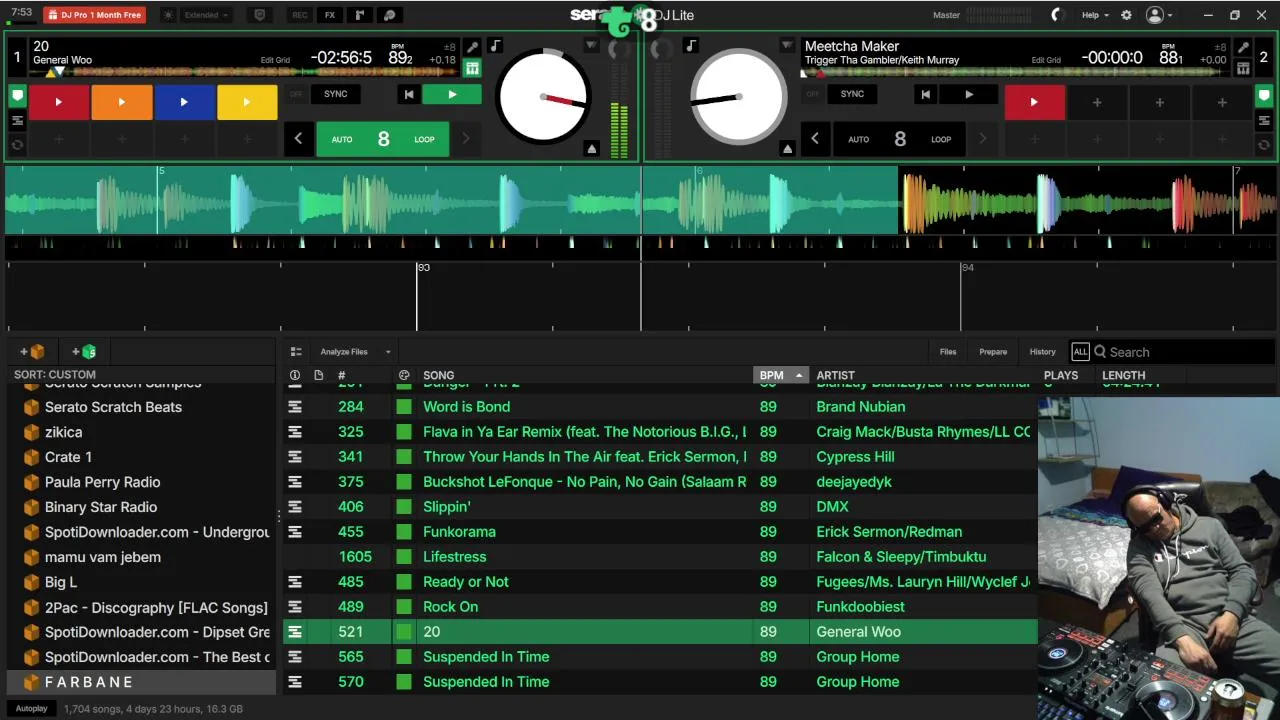Click the shield icon in top toolbar

click(260, 15)
